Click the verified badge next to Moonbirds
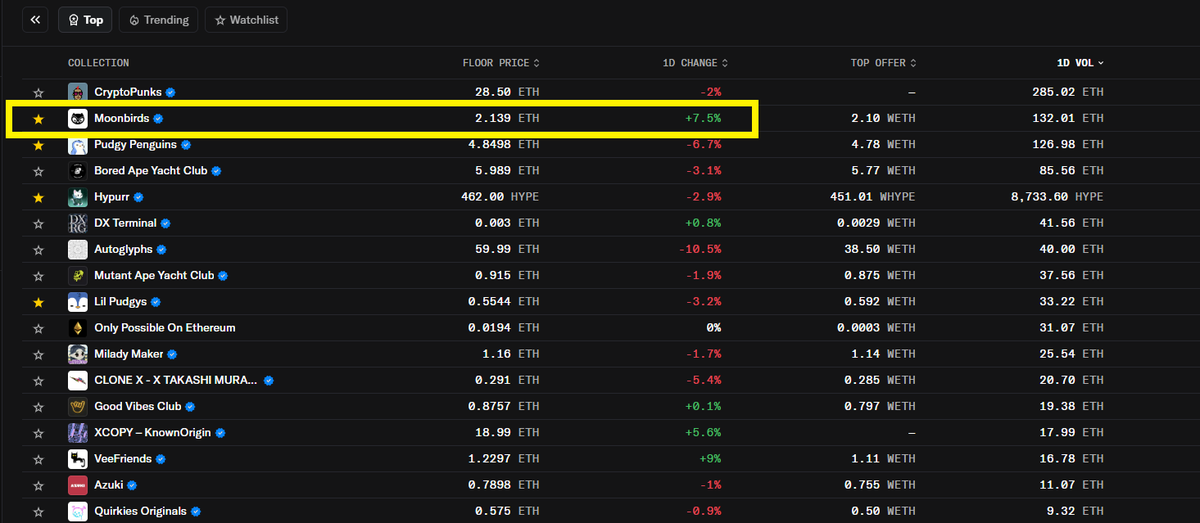Image resolution: width=1200 pixels, height=523 pixels. pos(158,118)
